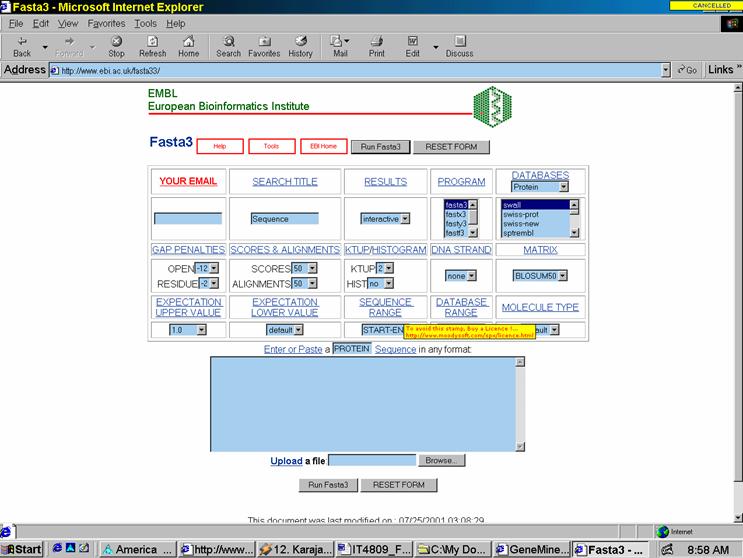Click the Browse... file button
The height and width of the screenshot is (558, 743).
(441, 460)
